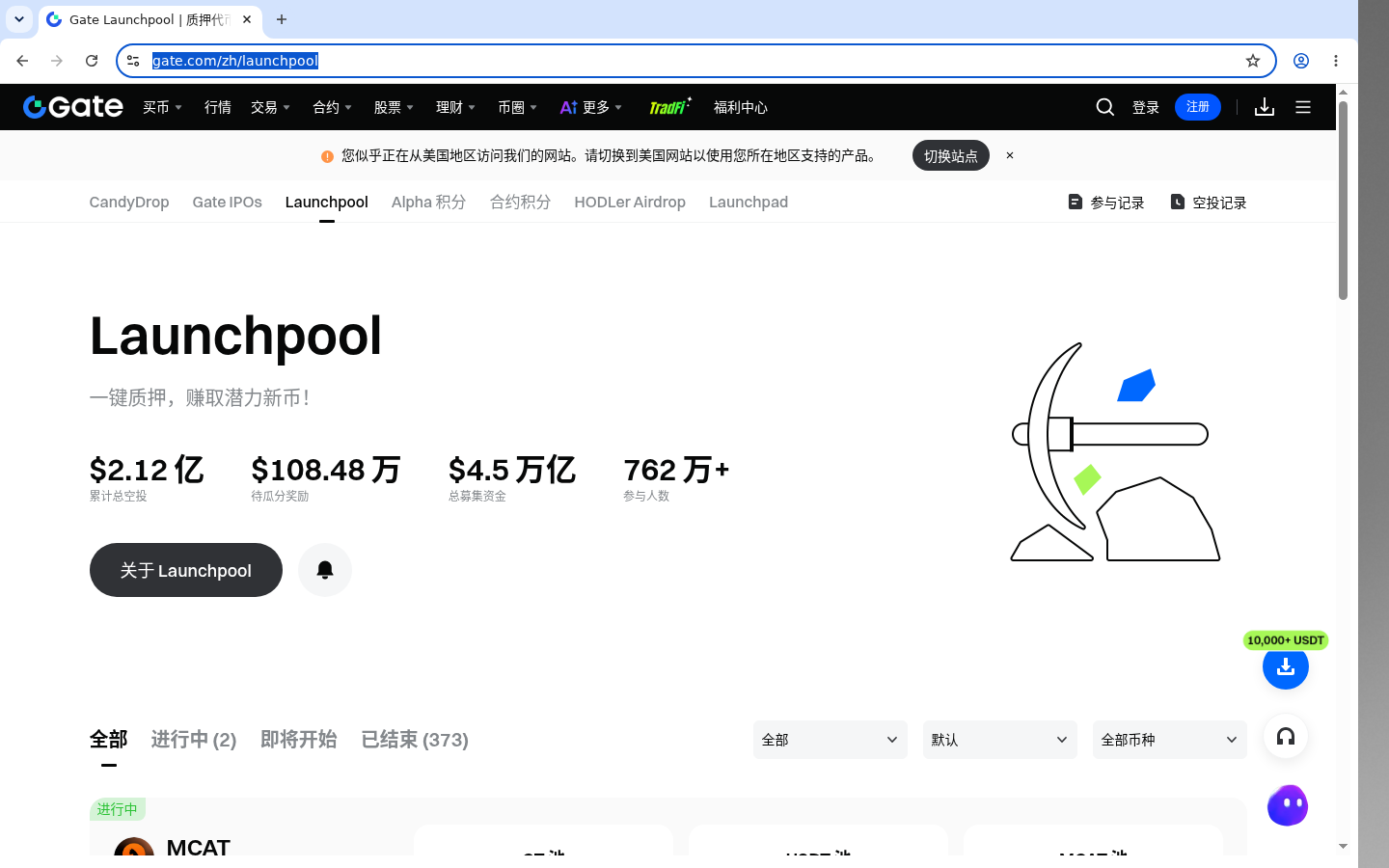The width and height of the screenshot is (1389, 868).
Task: Expand the 币圈 menu
Action: 517,107
